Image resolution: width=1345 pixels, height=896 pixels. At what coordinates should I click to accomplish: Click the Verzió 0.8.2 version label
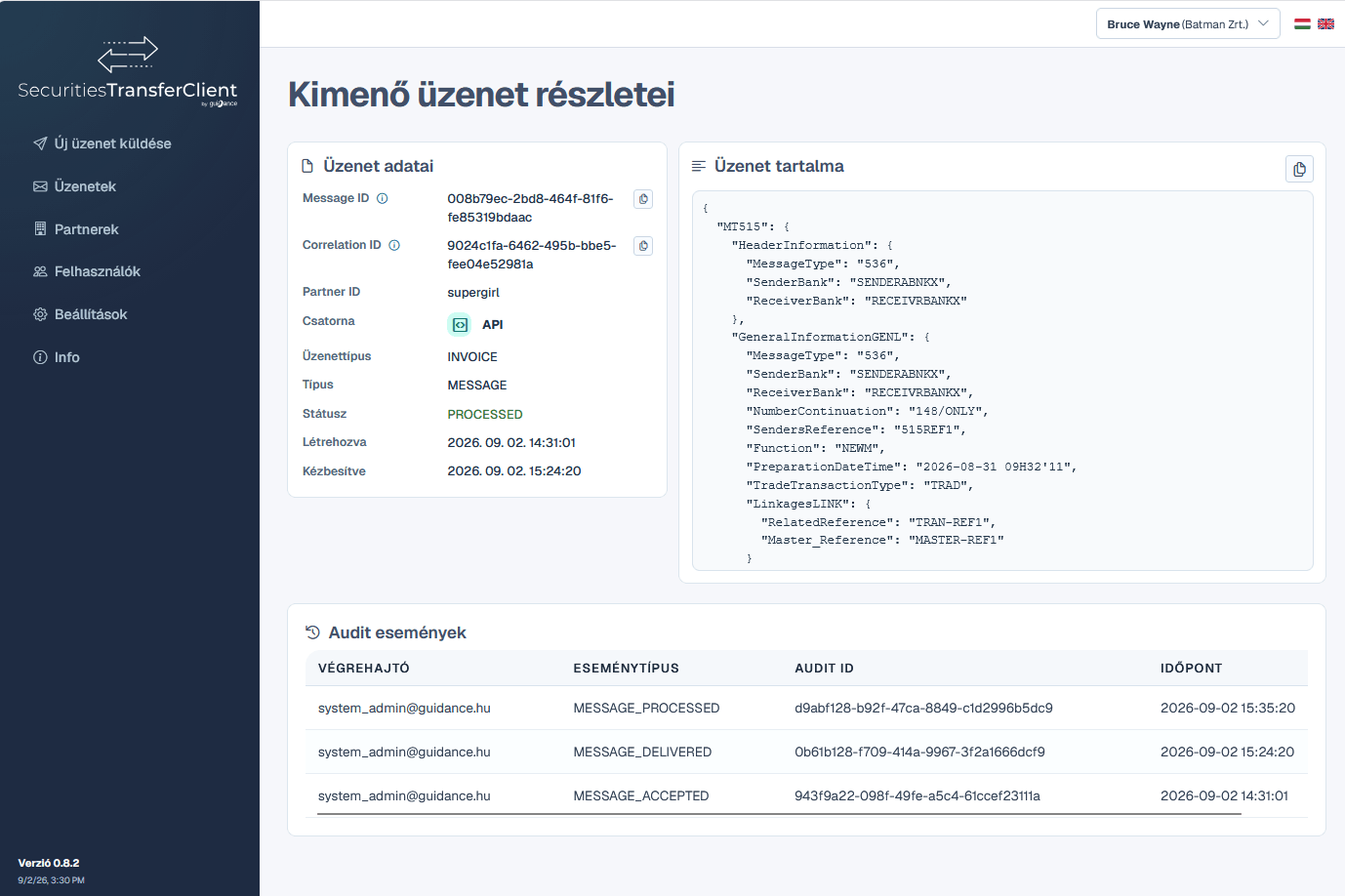[49, 864]
